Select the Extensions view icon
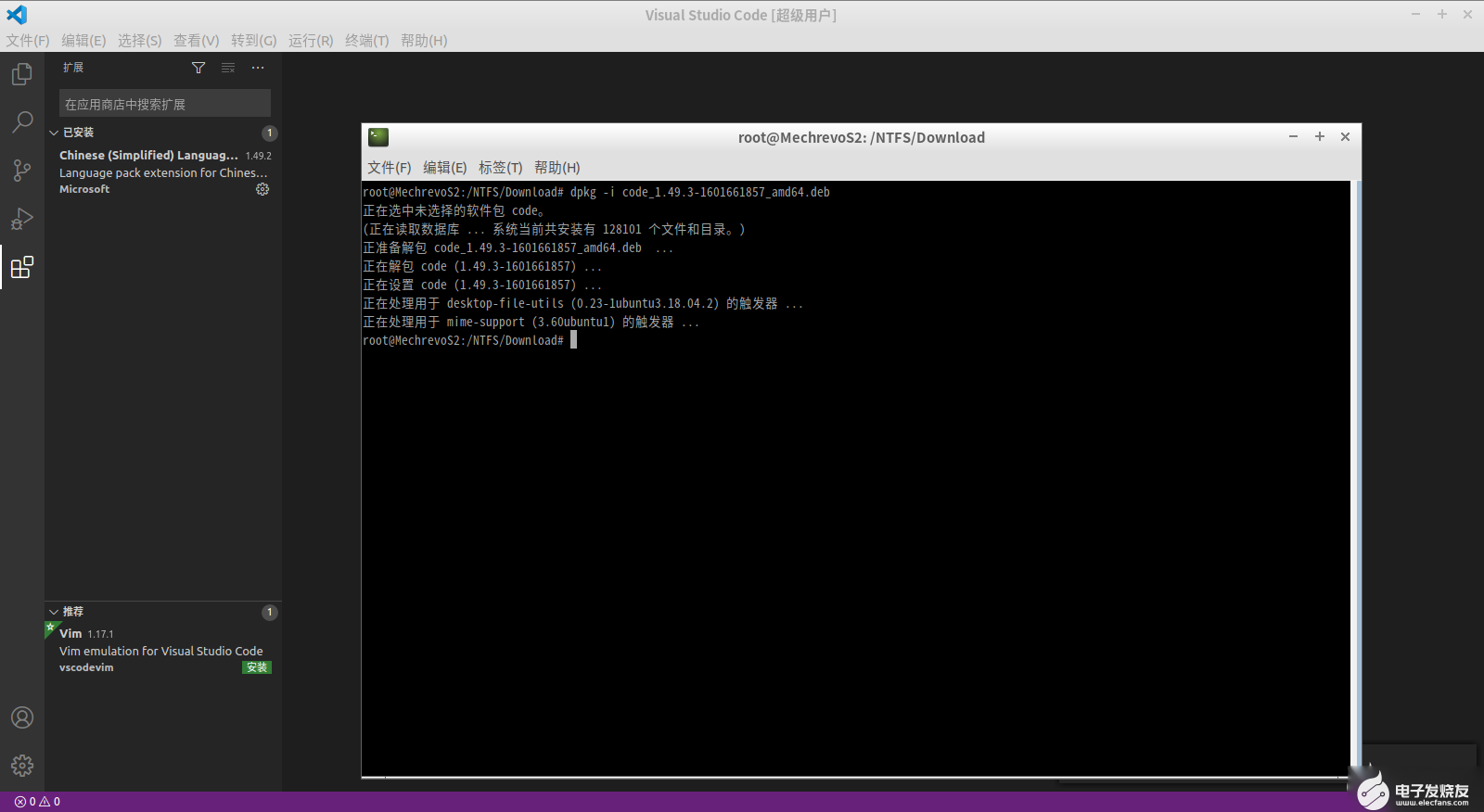1484x812 pixels. 22,267
